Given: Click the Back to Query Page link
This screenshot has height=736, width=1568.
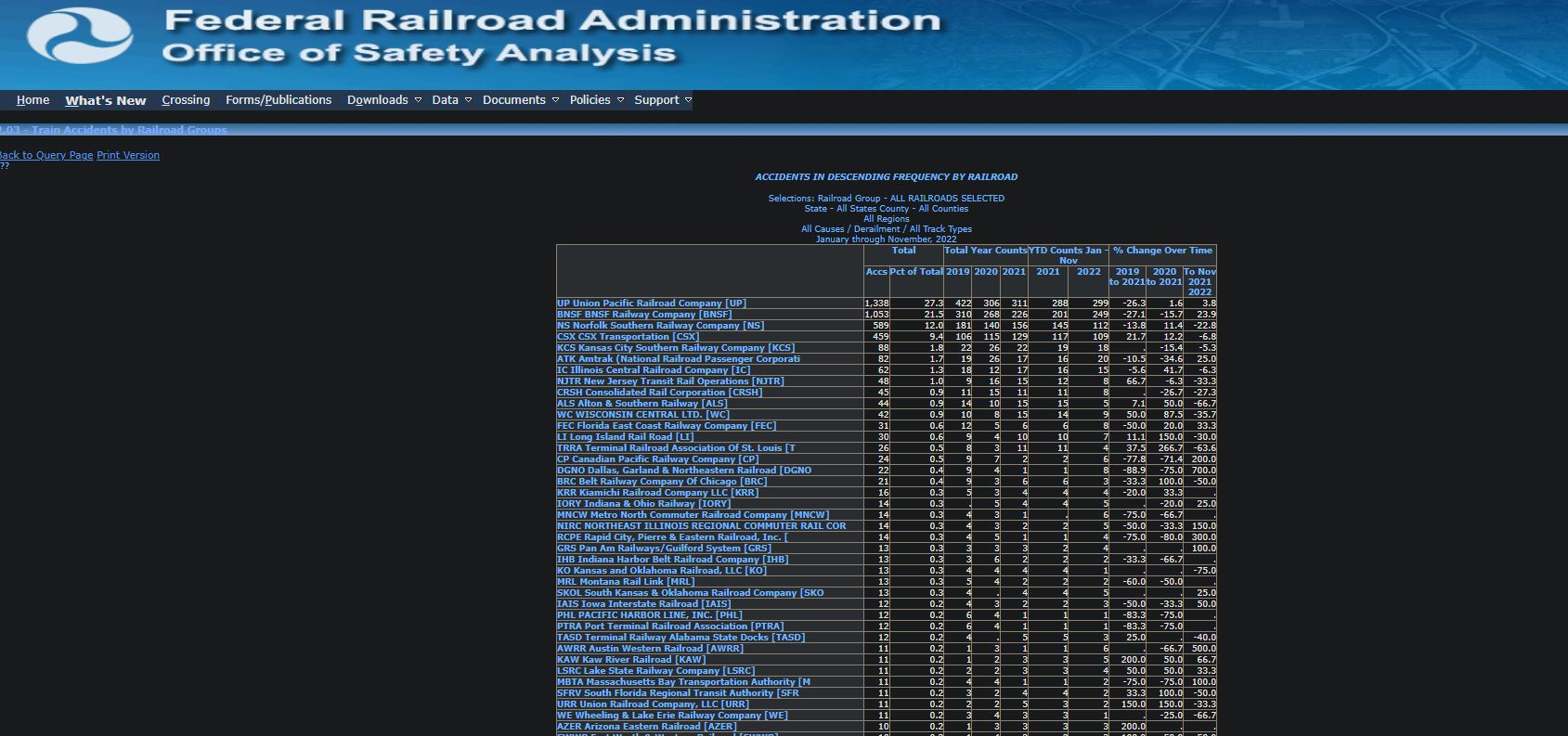Looking at the screenshot, I should (46, 155).
